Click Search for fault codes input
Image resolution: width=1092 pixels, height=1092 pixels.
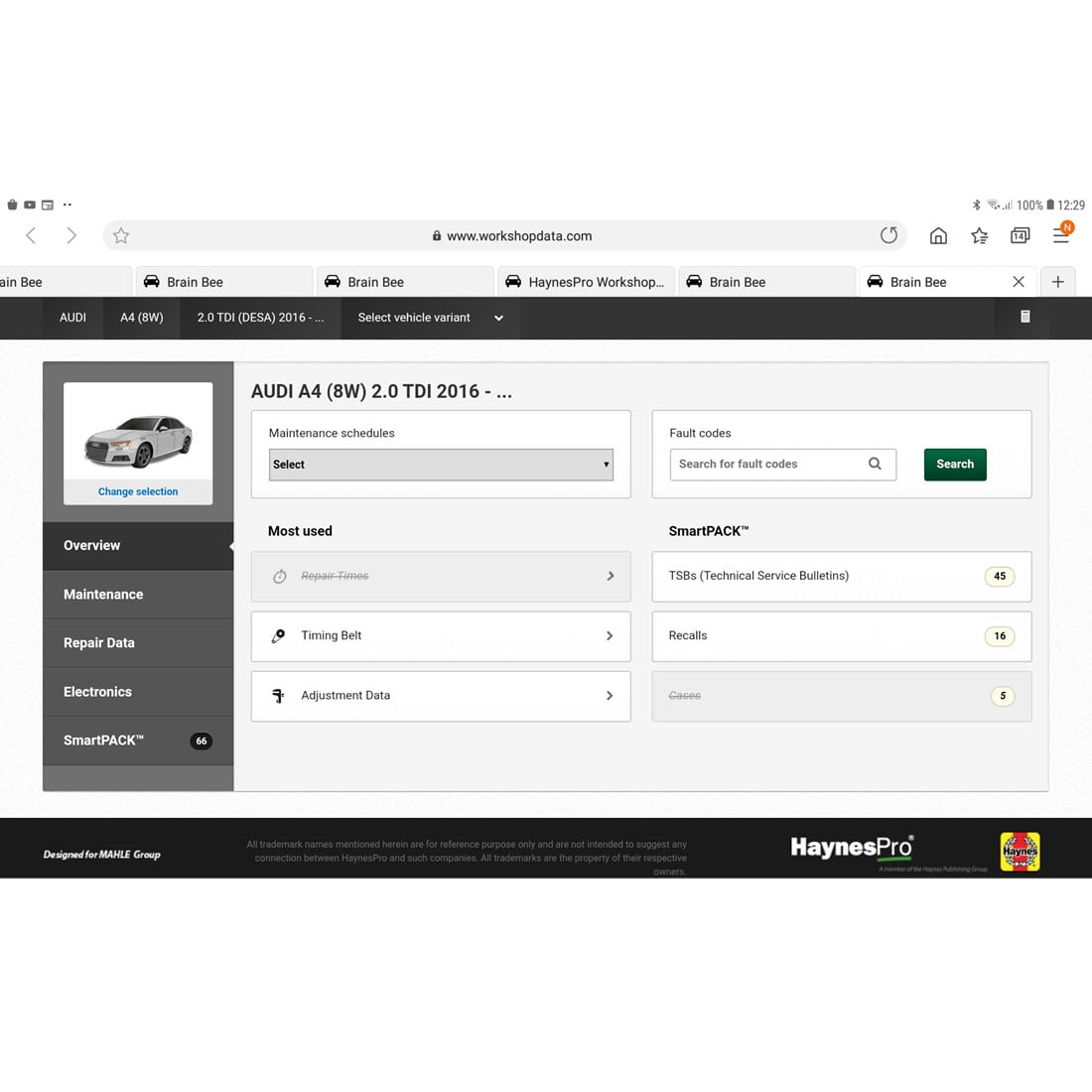[783, 465]
